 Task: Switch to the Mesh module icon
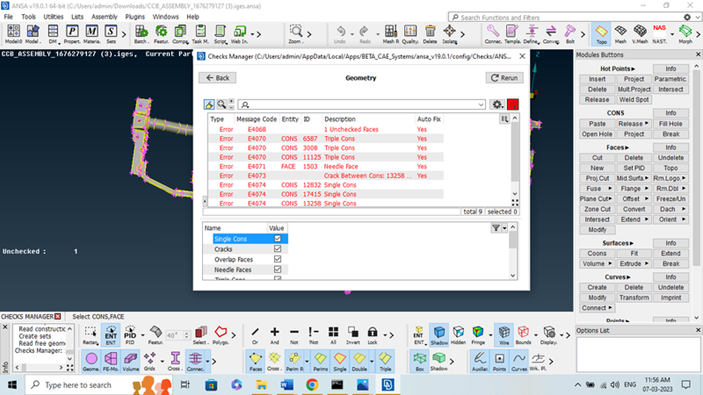621,34
